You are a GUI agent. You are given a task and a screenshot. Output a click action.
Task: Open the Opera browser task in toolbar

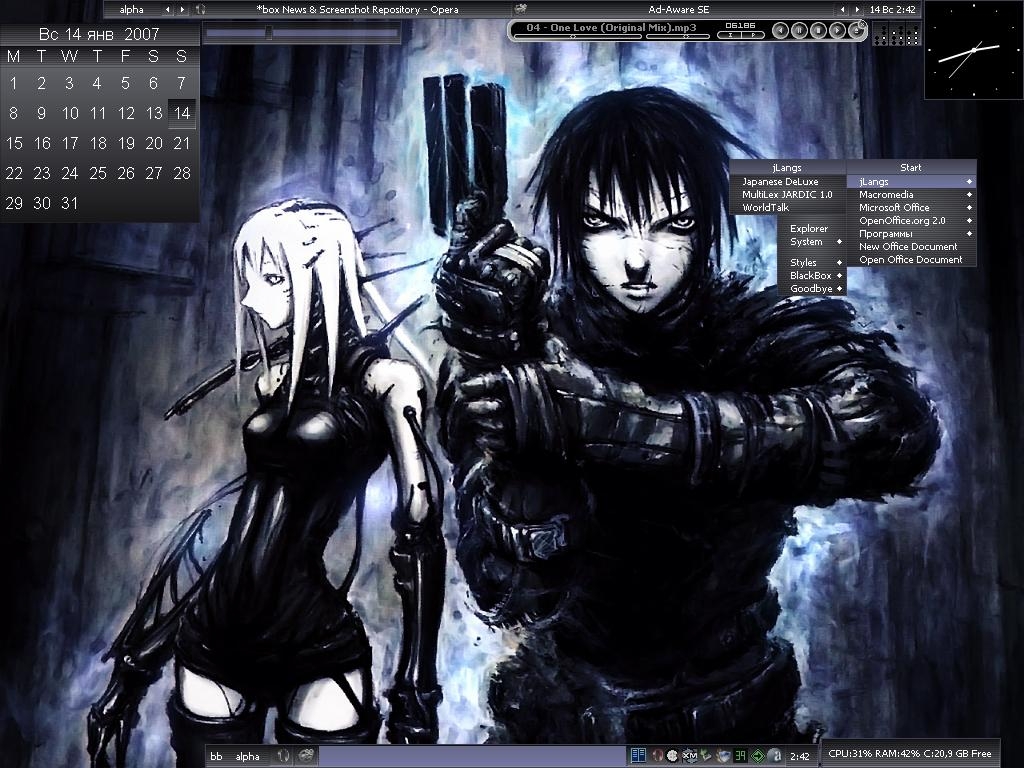357,10
